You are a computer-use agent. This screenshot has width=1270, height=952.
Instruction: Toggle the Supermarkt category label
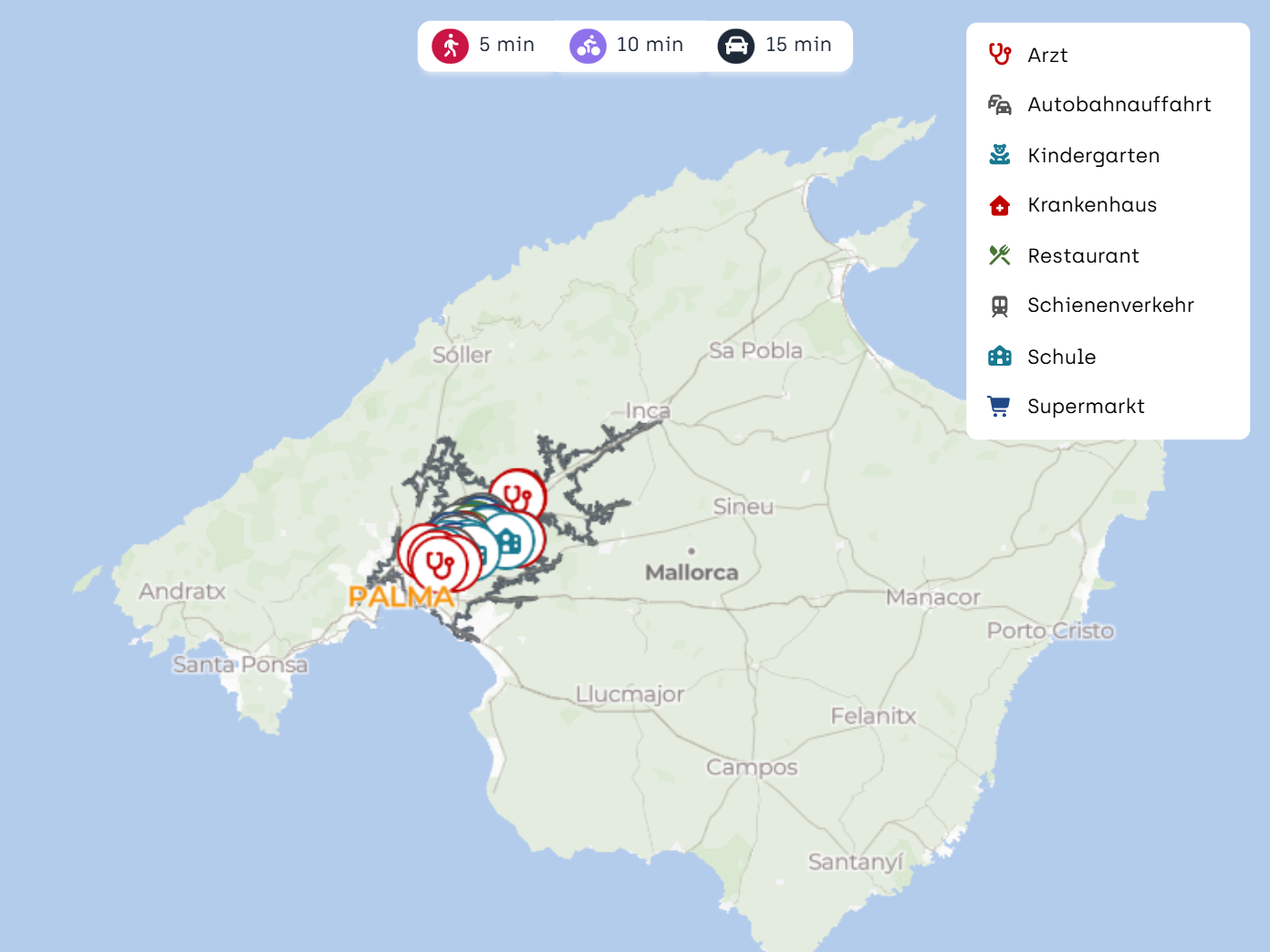1086,407
